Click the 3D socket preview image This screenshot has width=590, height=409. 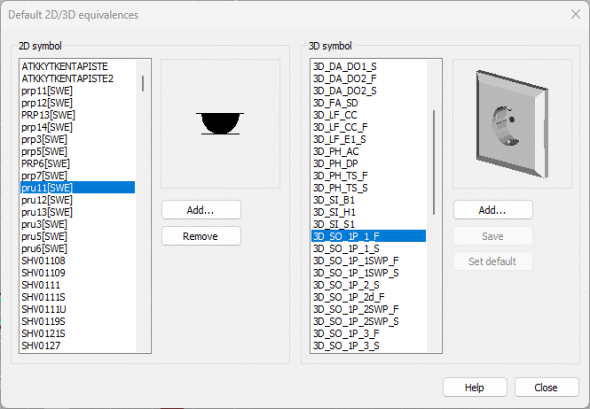pos(512,123)
